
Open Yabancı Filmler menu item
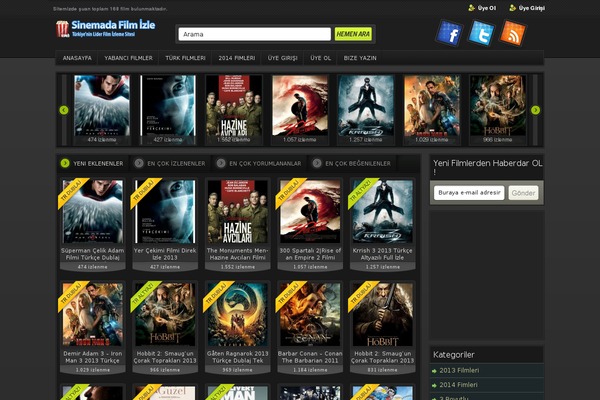(129, 58)
